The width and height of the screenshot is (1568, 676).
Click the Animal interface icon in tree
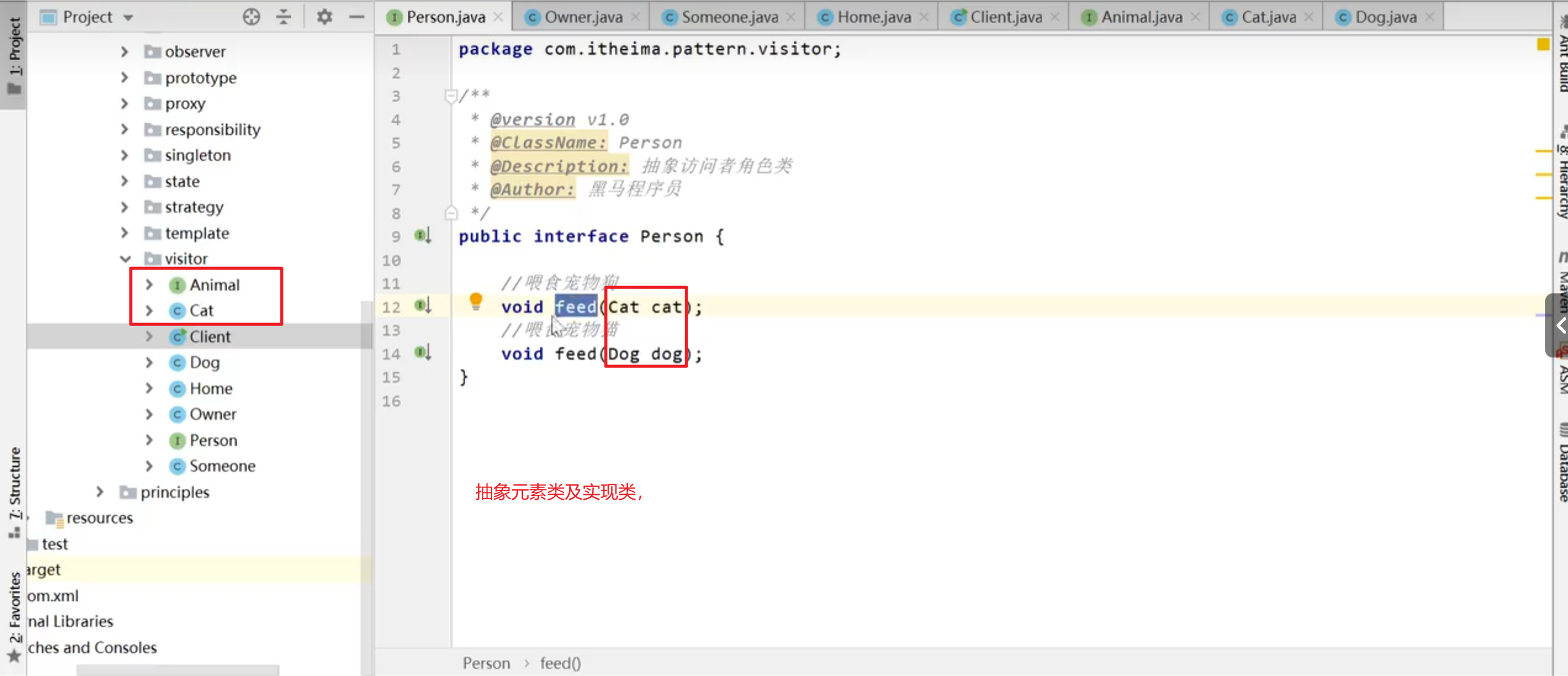point(177,285)
